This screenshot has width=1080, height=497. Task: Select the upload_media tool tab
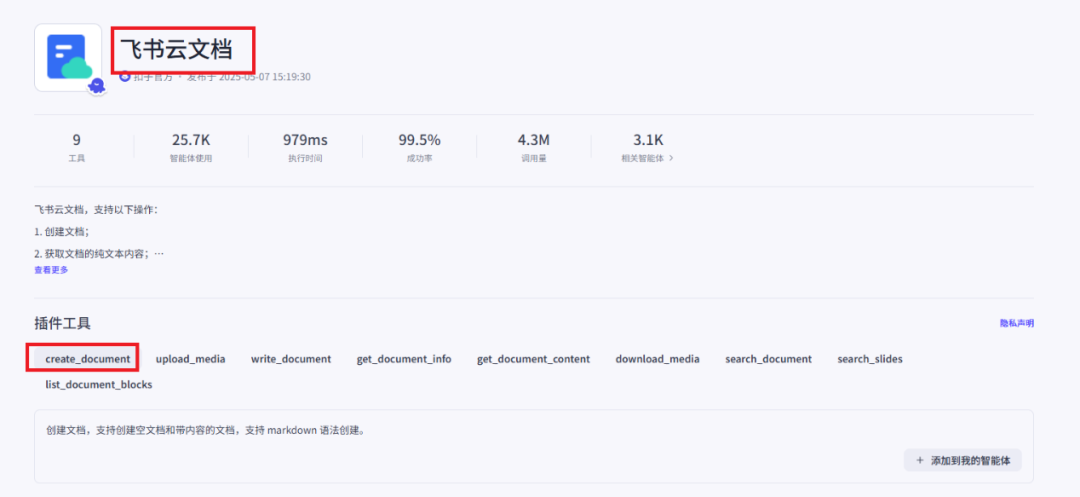click(x=190, y=359)
